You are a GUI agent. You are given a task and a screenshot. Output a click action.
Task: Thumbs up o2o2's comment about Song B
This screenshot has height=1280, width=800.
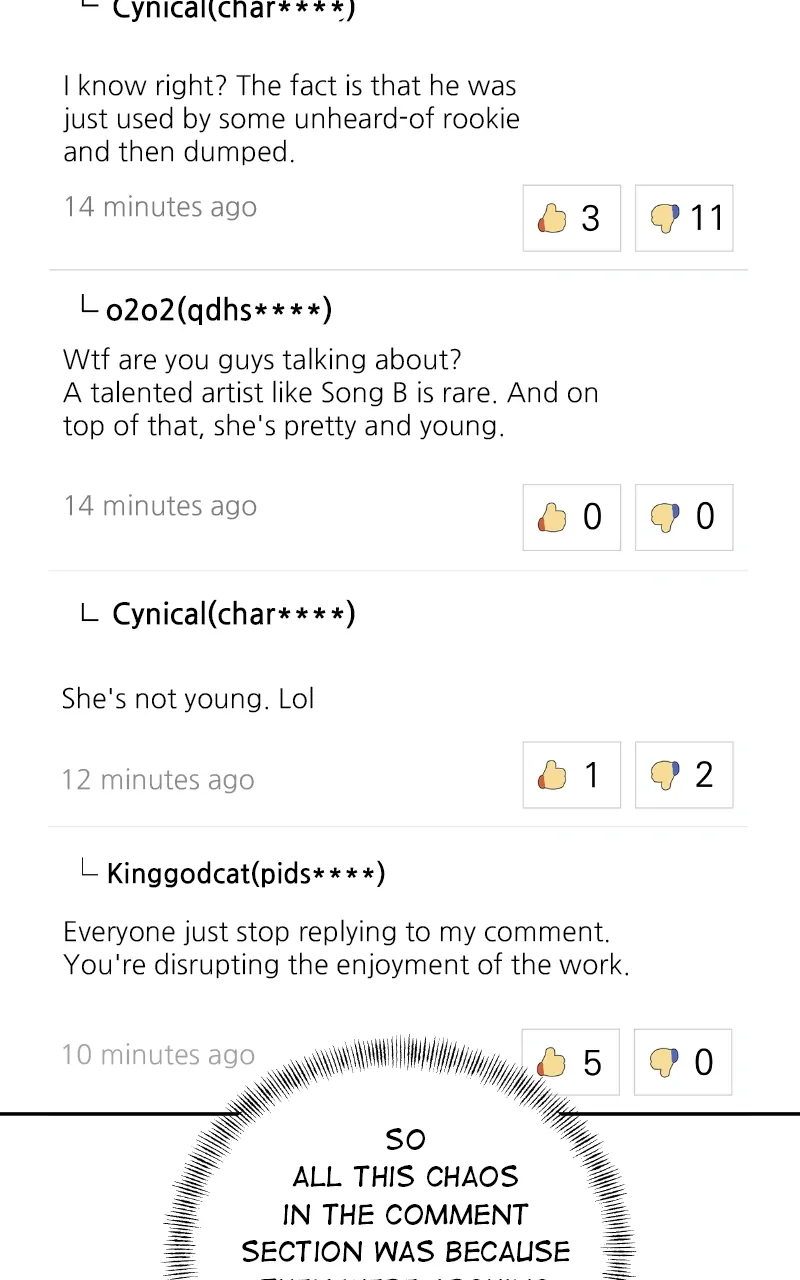coord(571,517)
